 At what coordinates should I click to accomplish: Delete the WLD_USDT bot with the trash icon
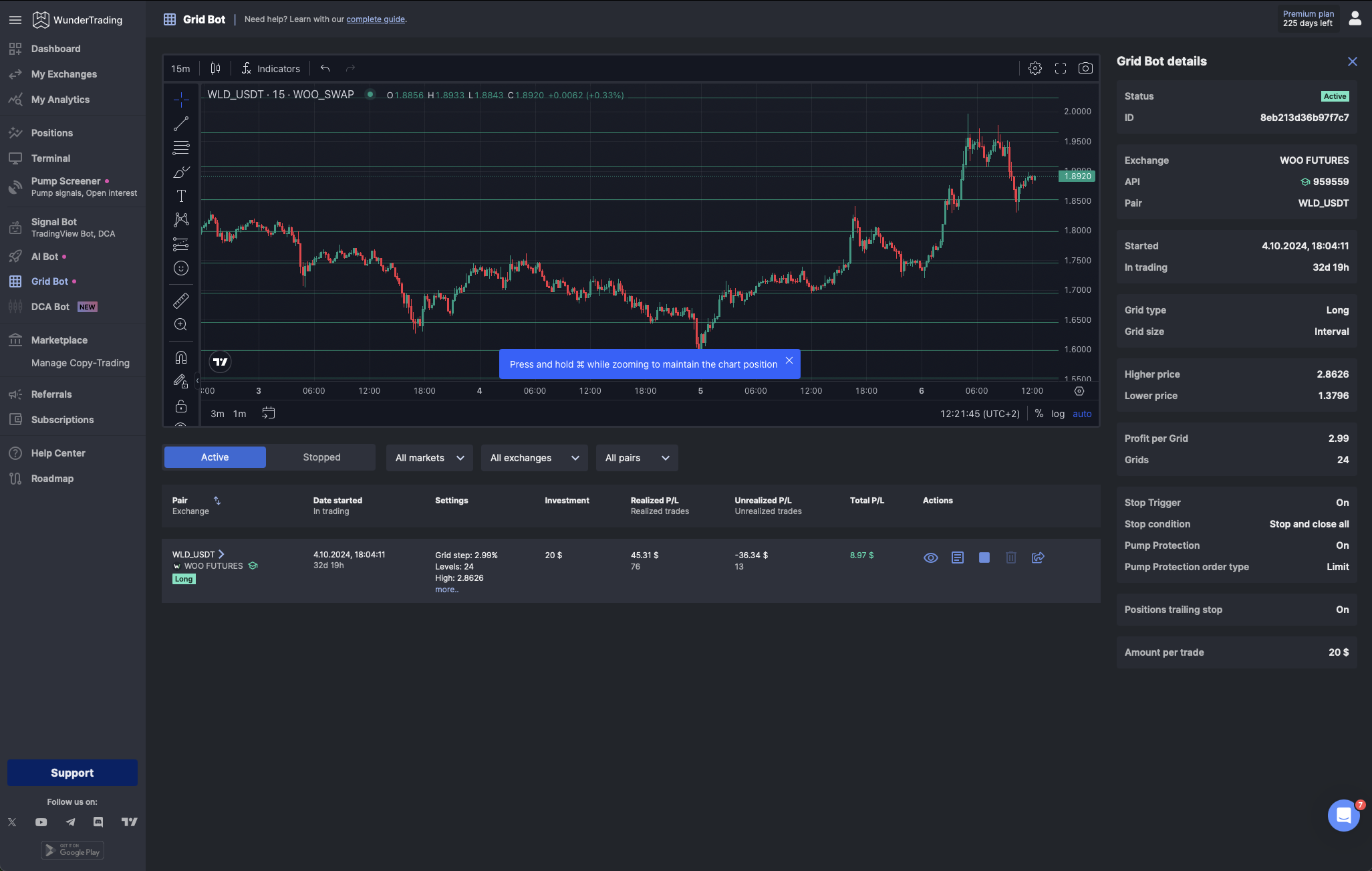tap(1010, 557)
